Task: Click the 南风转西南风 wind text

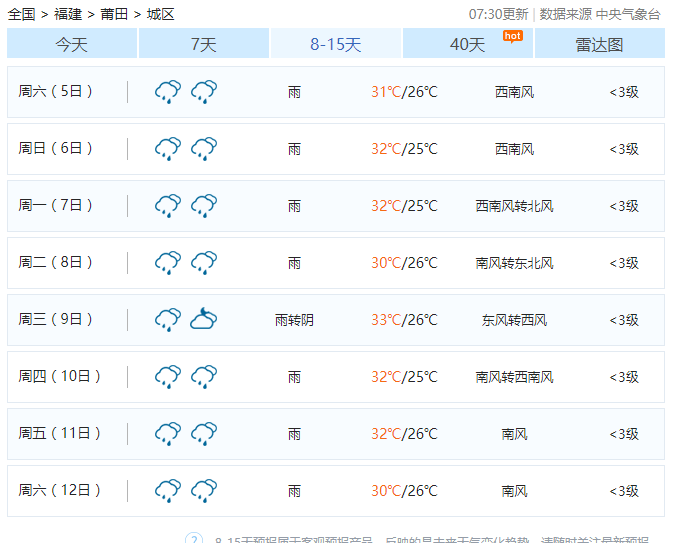Action: (x=515, y=377)
